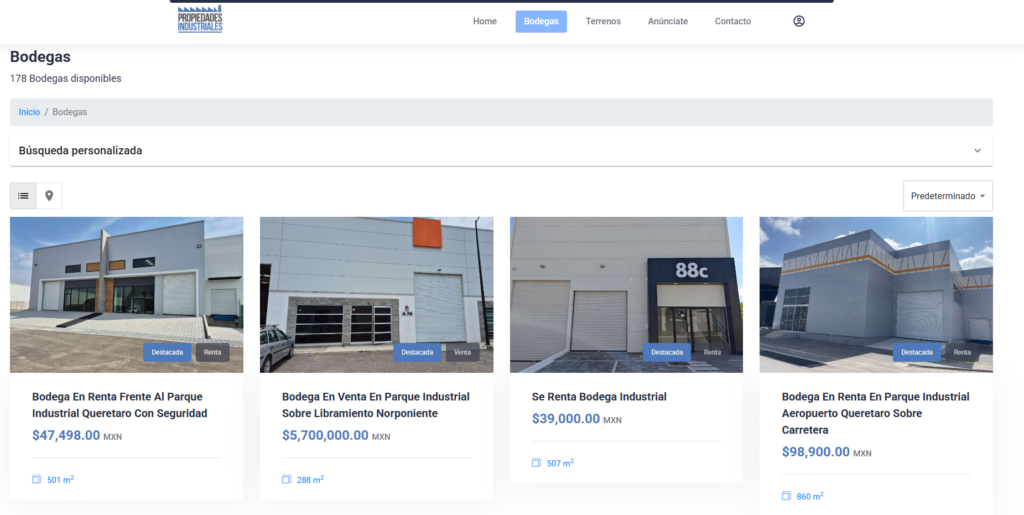Viewport: 1024px width, 515px height.
Task: Open Se Renta Bodega Industrial listing
Action: pos(599,397)
